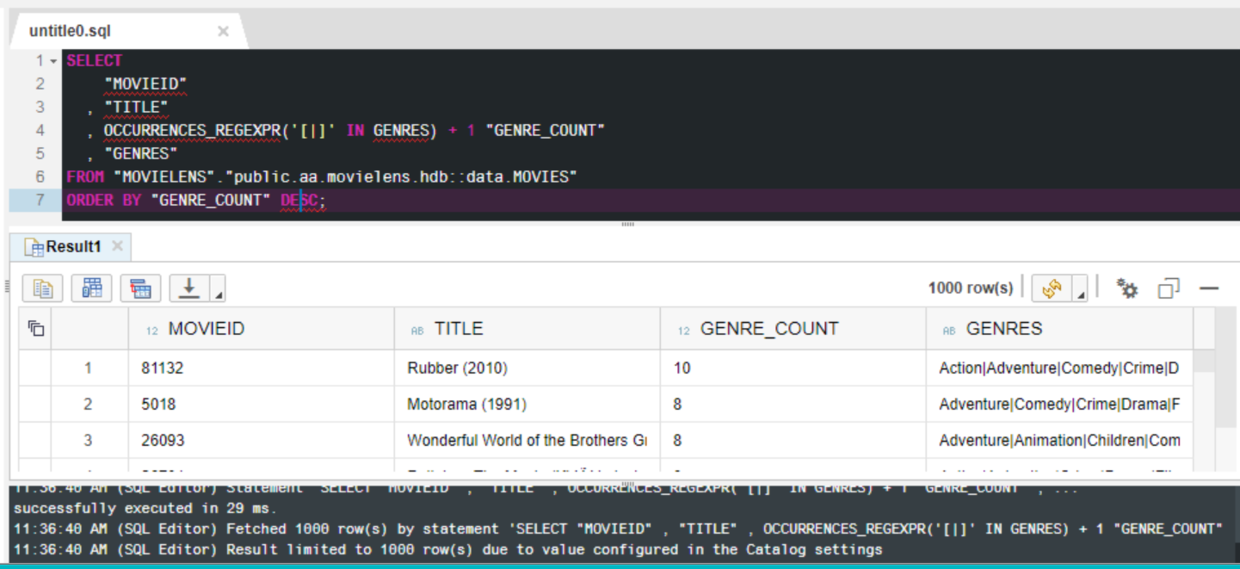Click the 'successfully executed in 29 ms.' log line

point(145,508)
